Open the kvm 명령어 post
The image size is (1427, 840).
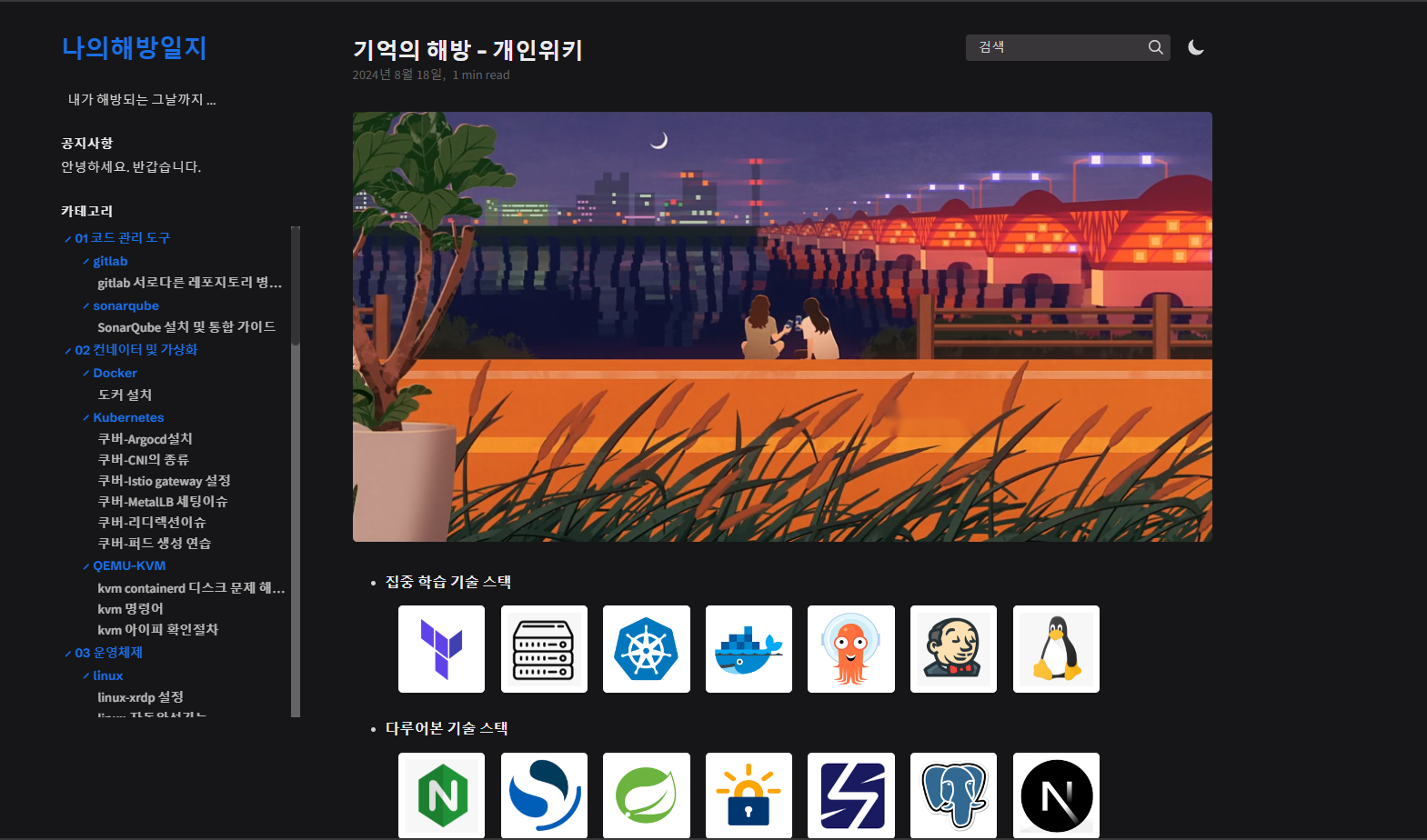[x=131, y=609]
